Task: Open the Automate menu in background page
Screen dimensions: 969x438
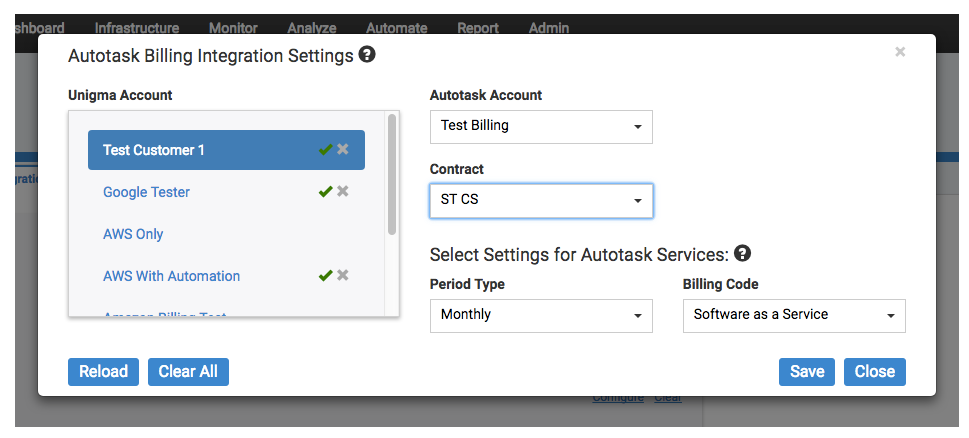Action: point(397,28)
